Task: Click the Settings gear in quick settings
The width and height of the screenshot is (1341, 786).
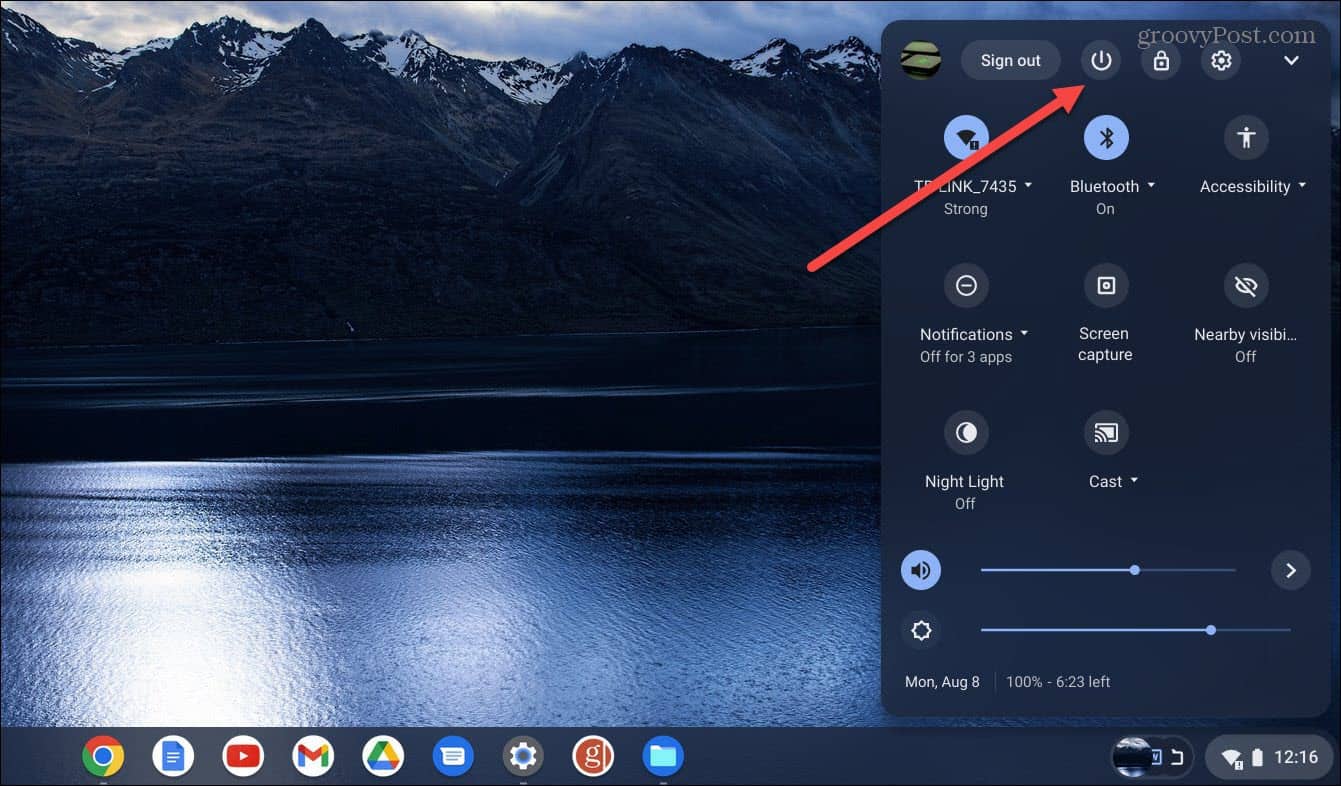Action: point(1221,60)
